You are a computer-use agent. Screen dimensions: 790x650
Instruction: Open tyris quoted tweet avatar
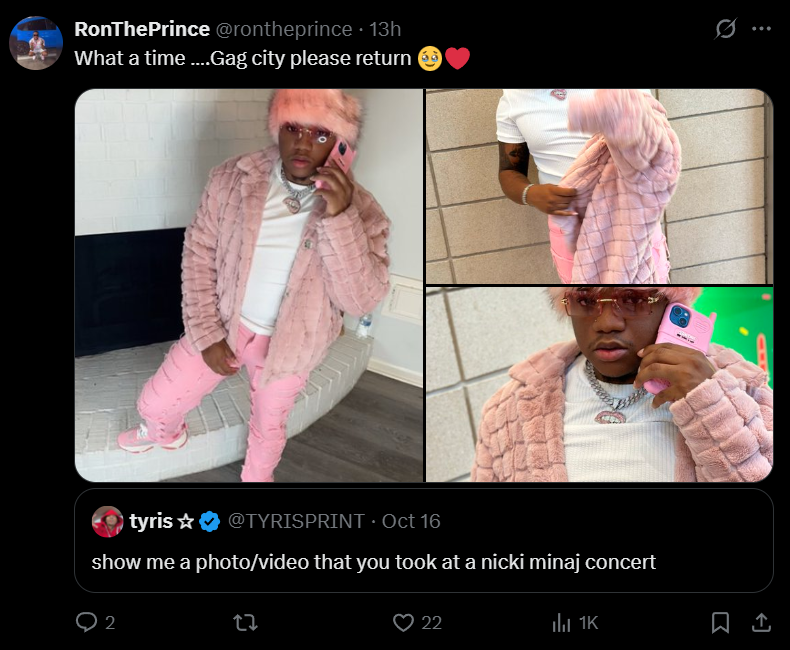click(107, 522)
